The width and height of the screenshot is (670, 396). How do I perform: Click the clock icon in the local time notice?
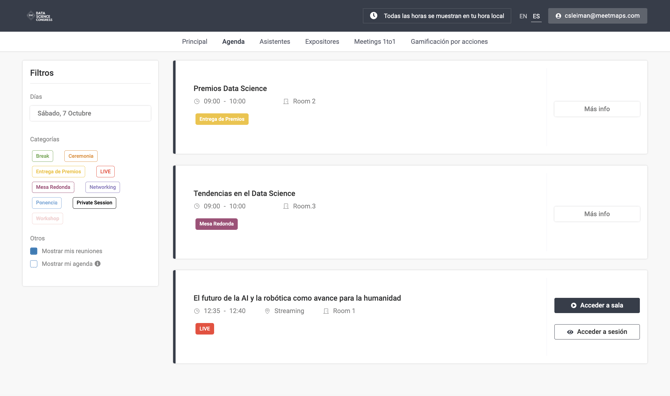click(373, 16)
